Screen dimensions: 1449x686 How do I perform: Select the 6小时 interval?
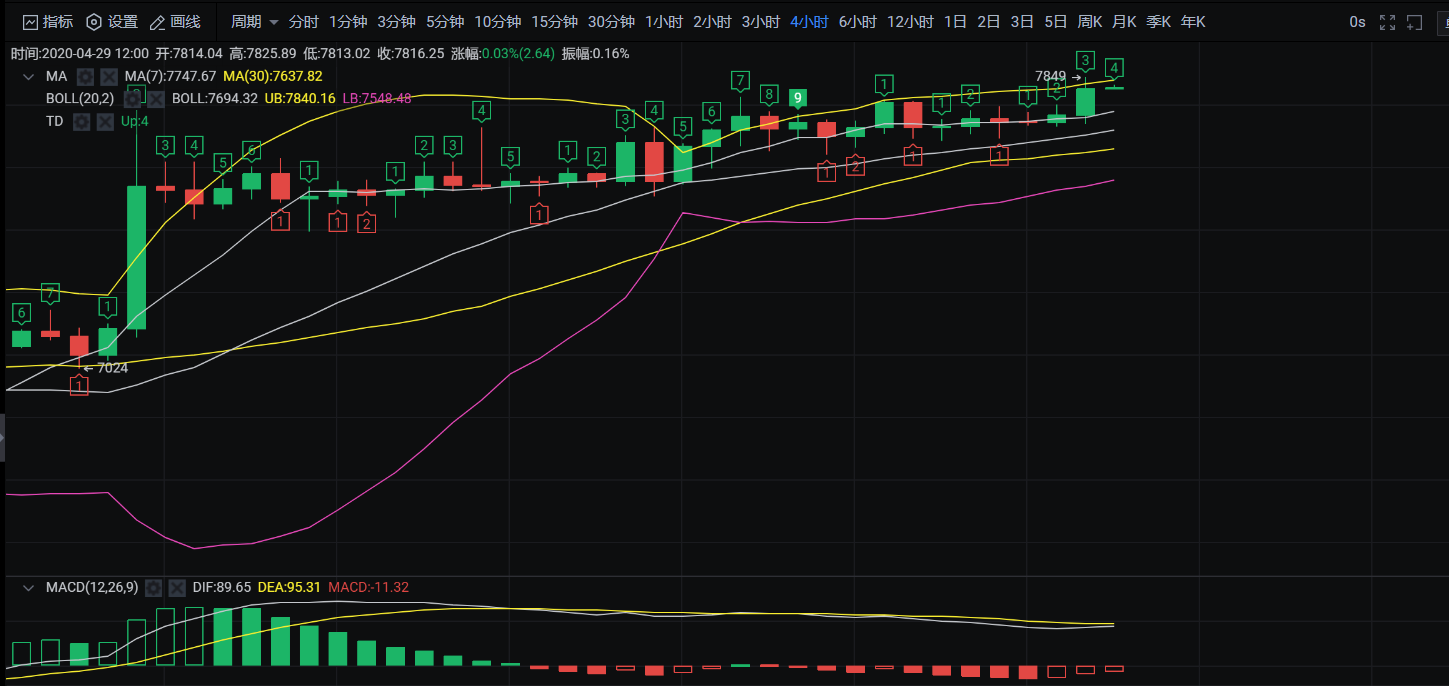(x=857, y=22)
